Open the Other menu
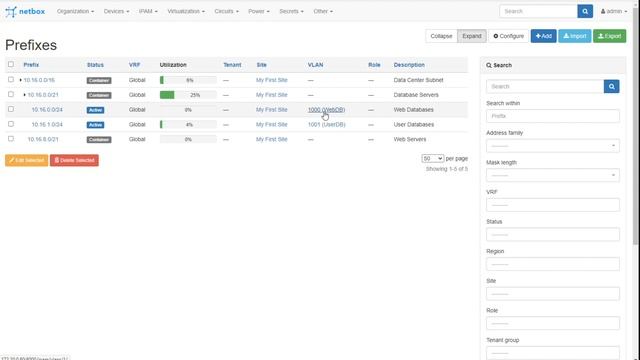 point(323,11)
